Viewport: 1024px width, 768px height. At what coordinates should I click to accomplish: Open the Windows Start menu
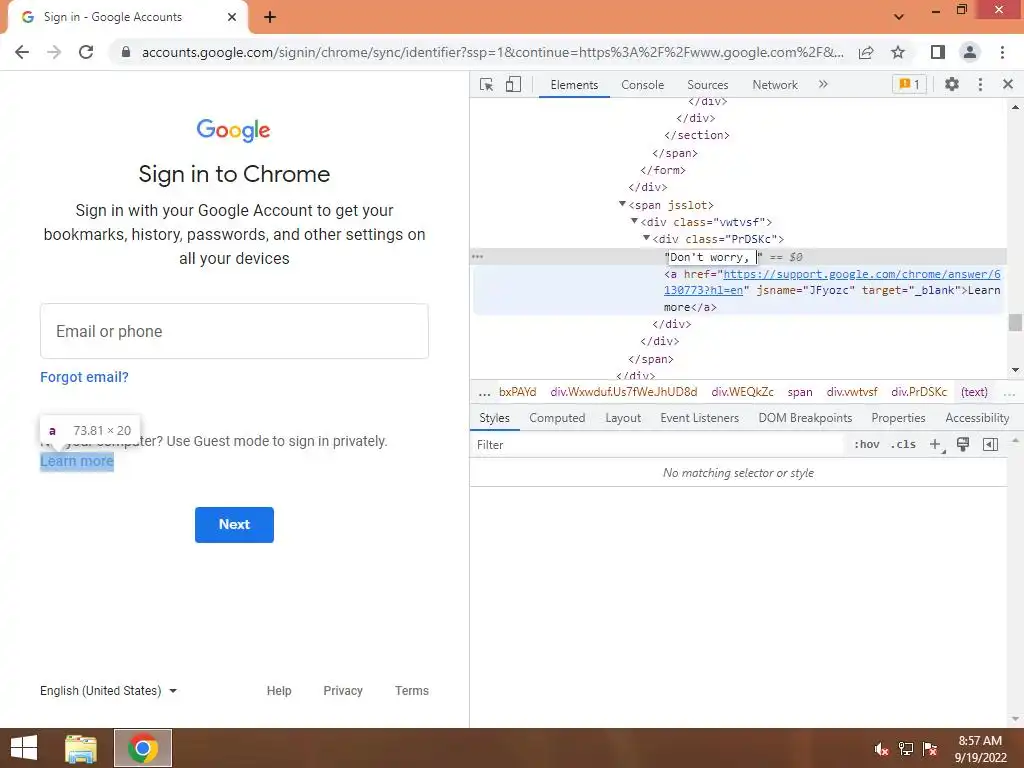(24, 748)
